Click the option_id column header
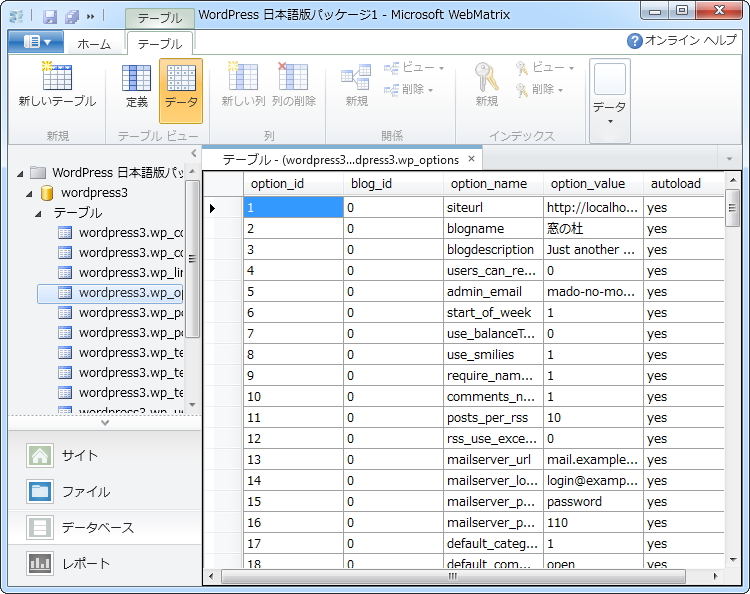 click(x=293, y=184)
